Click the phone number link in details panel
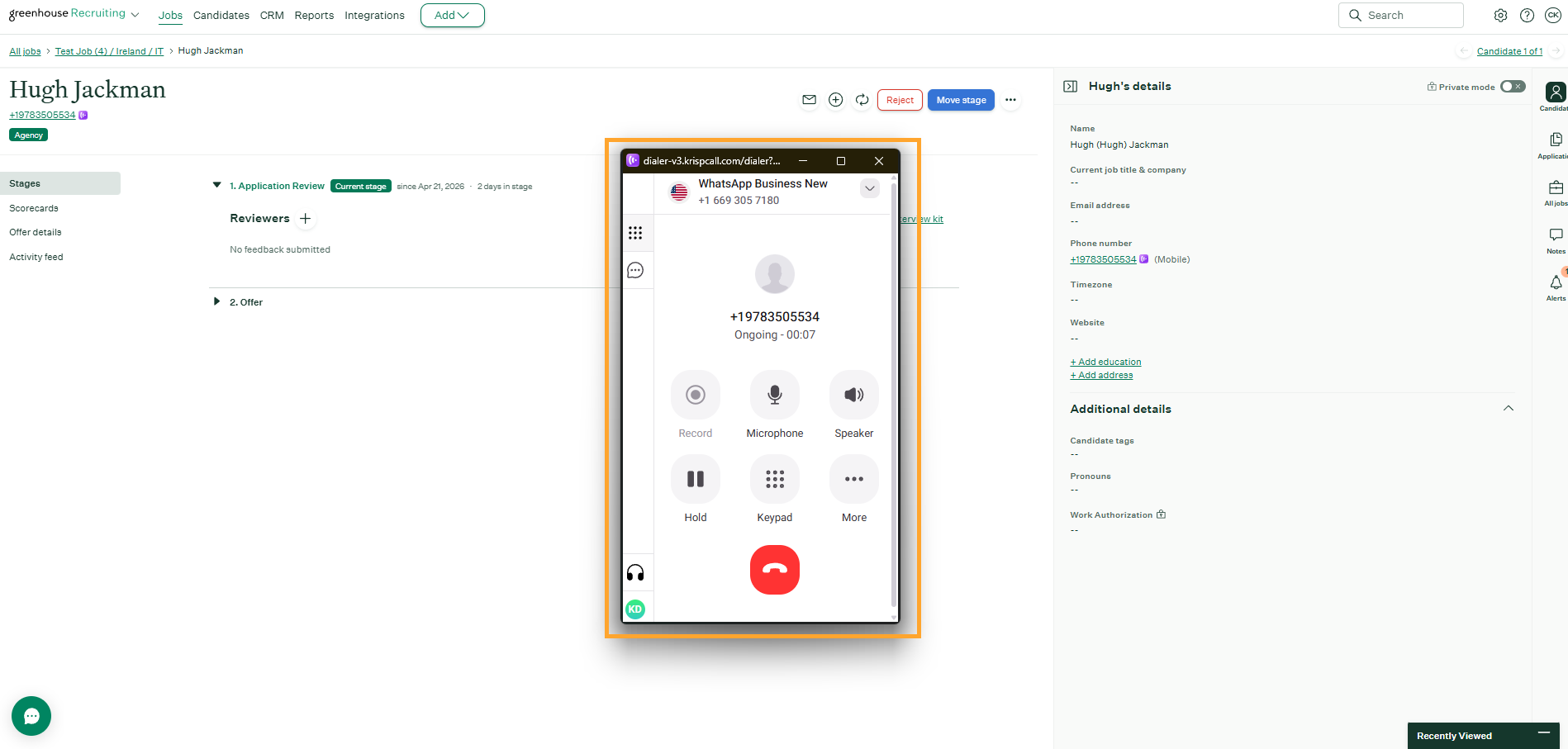Image resolution: width=1568 pixels, height=749 pixels. click(x=1103, y=259)
